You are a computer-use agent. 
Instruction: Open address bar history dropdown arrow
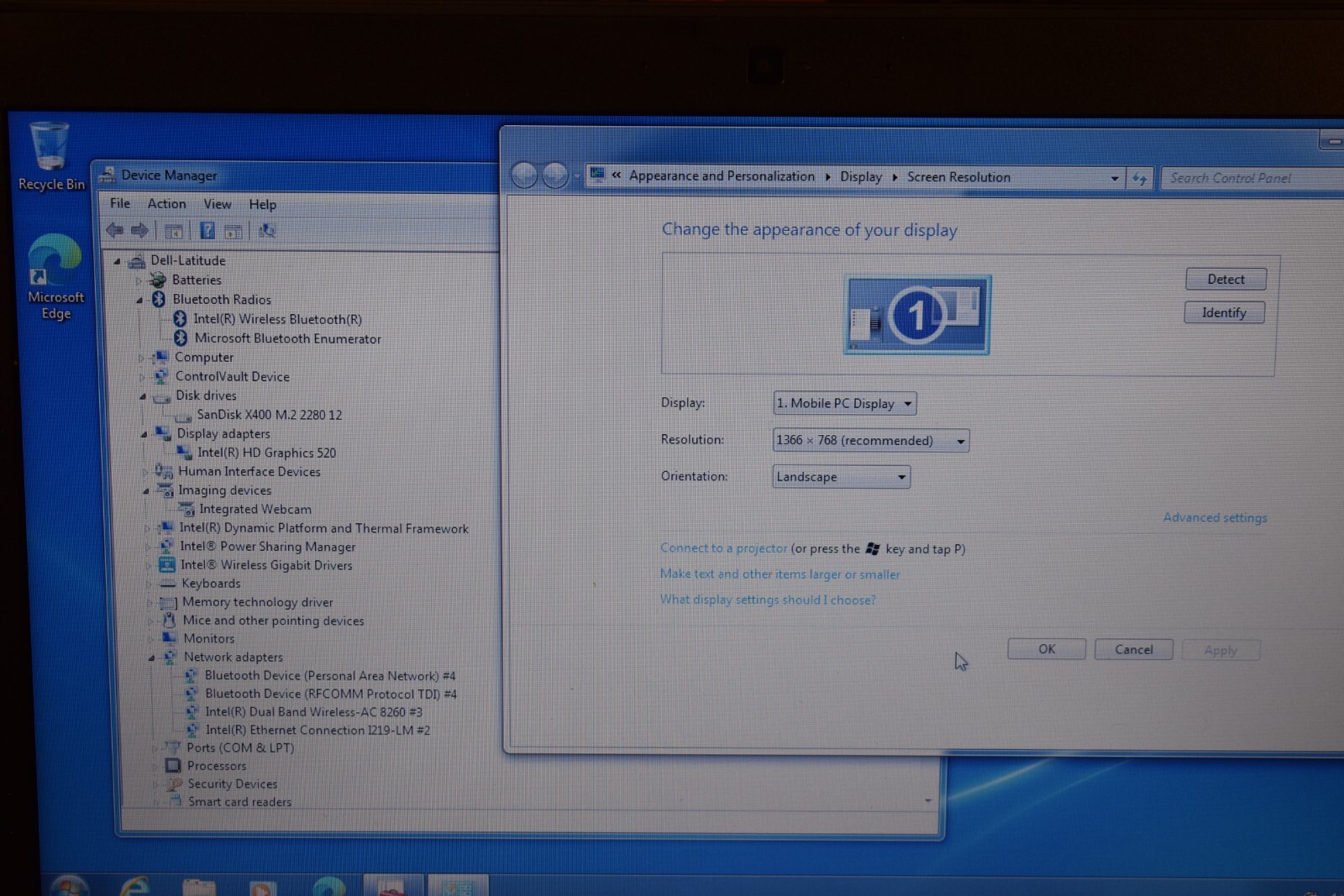(1114, 178)
